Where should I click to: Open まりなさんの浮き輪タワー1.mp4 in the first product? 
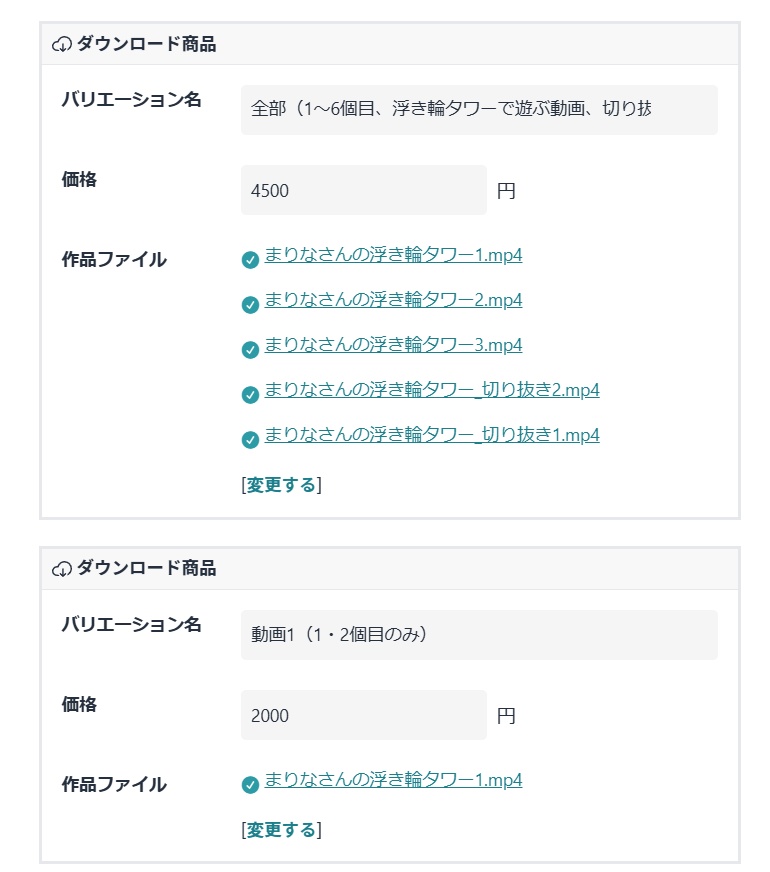click(393, 256)
